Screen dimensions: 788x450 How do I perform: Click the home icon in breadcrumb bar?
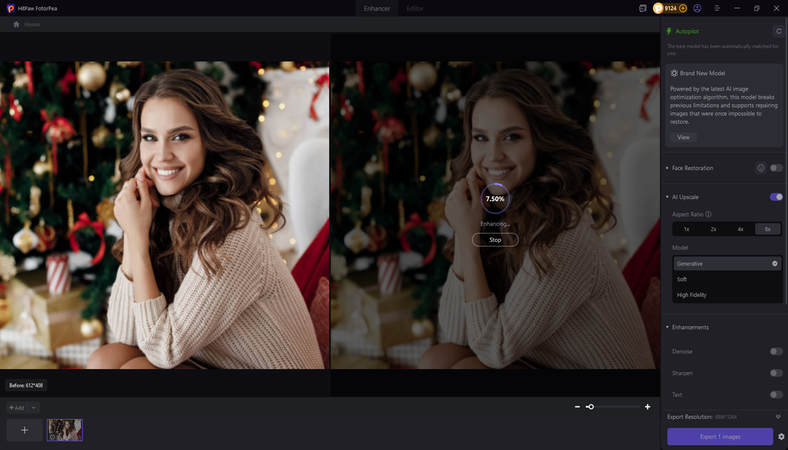16,24
